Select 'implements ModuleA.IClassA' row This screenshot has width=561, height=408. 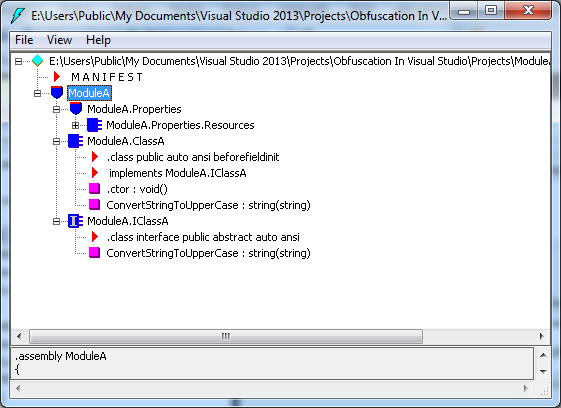pos(177,173)
